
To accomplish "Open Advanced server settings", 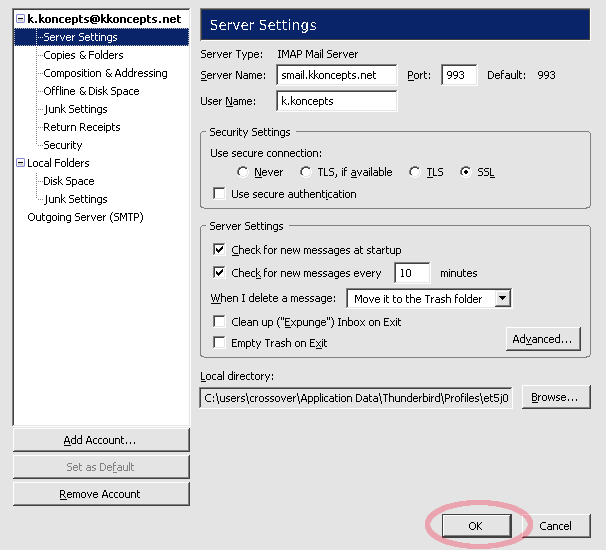I will pyautogui.click(x=543, y=339).
